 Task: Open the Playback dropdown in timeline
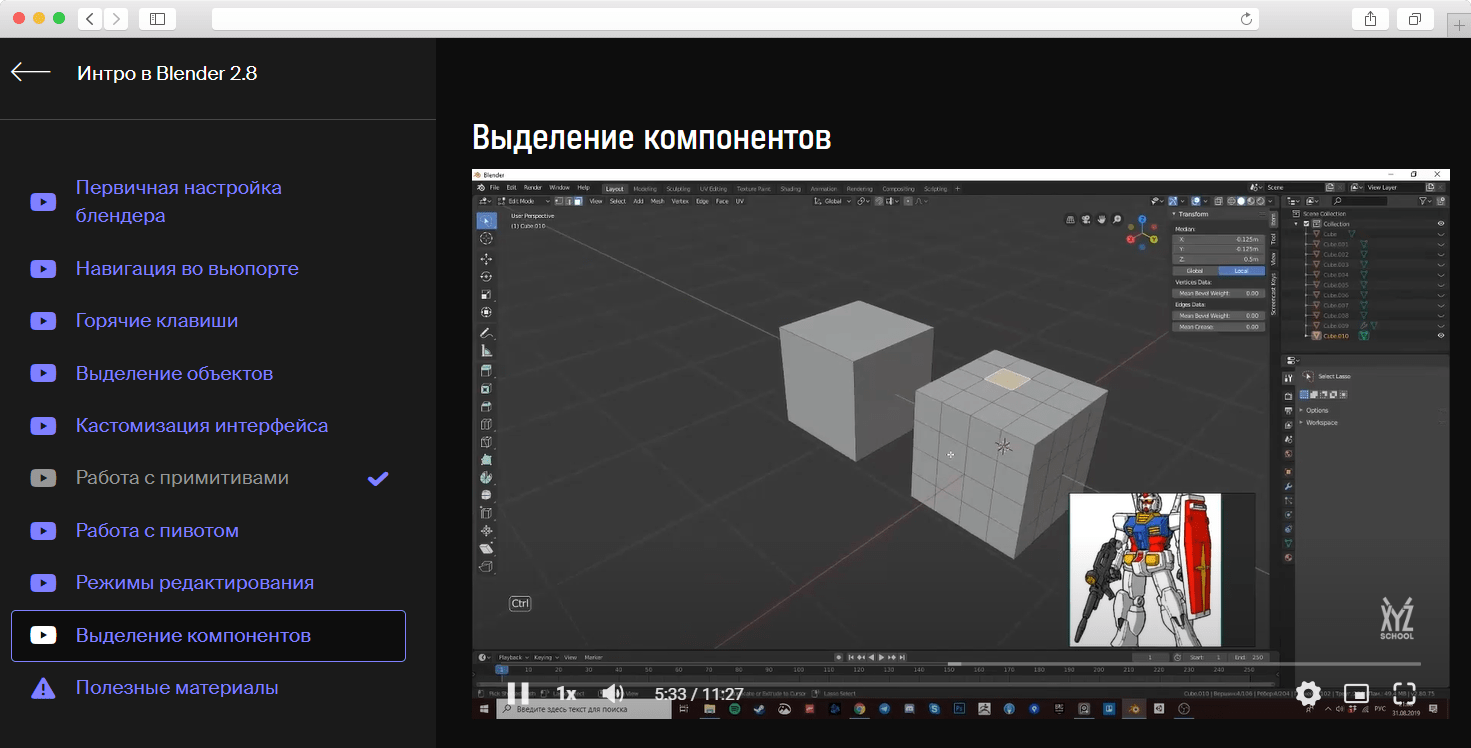[x=513, y=657]
